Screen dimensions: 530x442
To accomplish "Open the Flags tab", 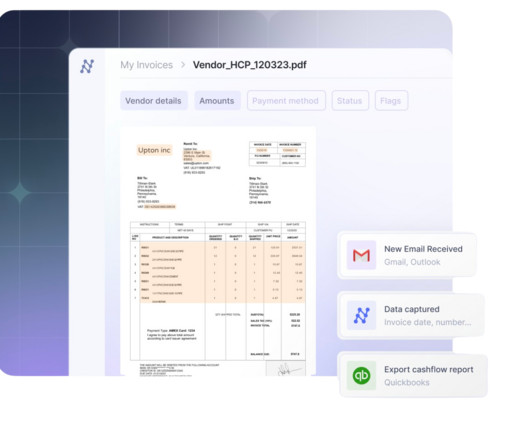I will (x=391, y=101).
